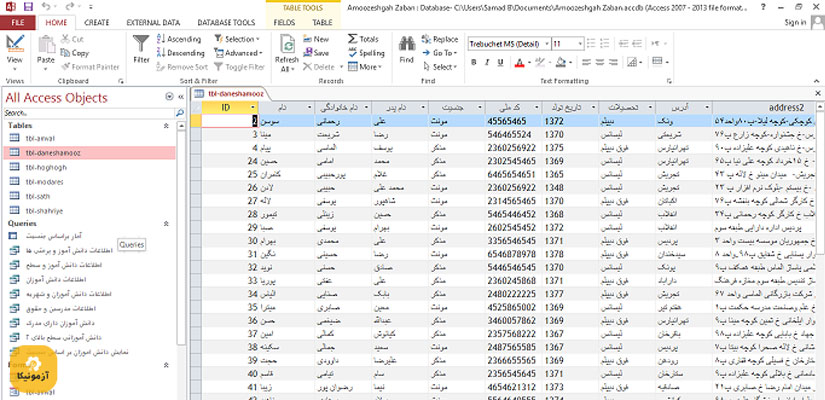Click the View datasheet icon
825x400 pixels.
pyautogui.click(x=15, y=43)
